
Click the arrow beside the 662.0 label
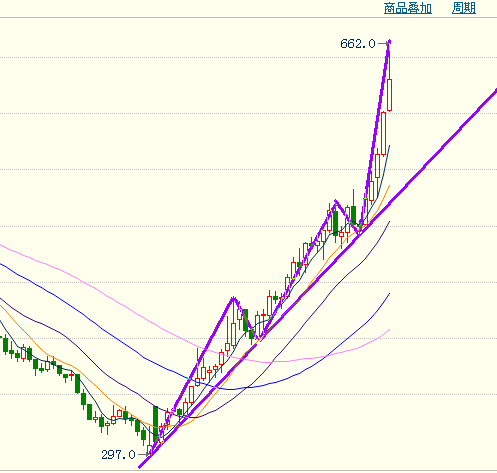pos(383,43)
